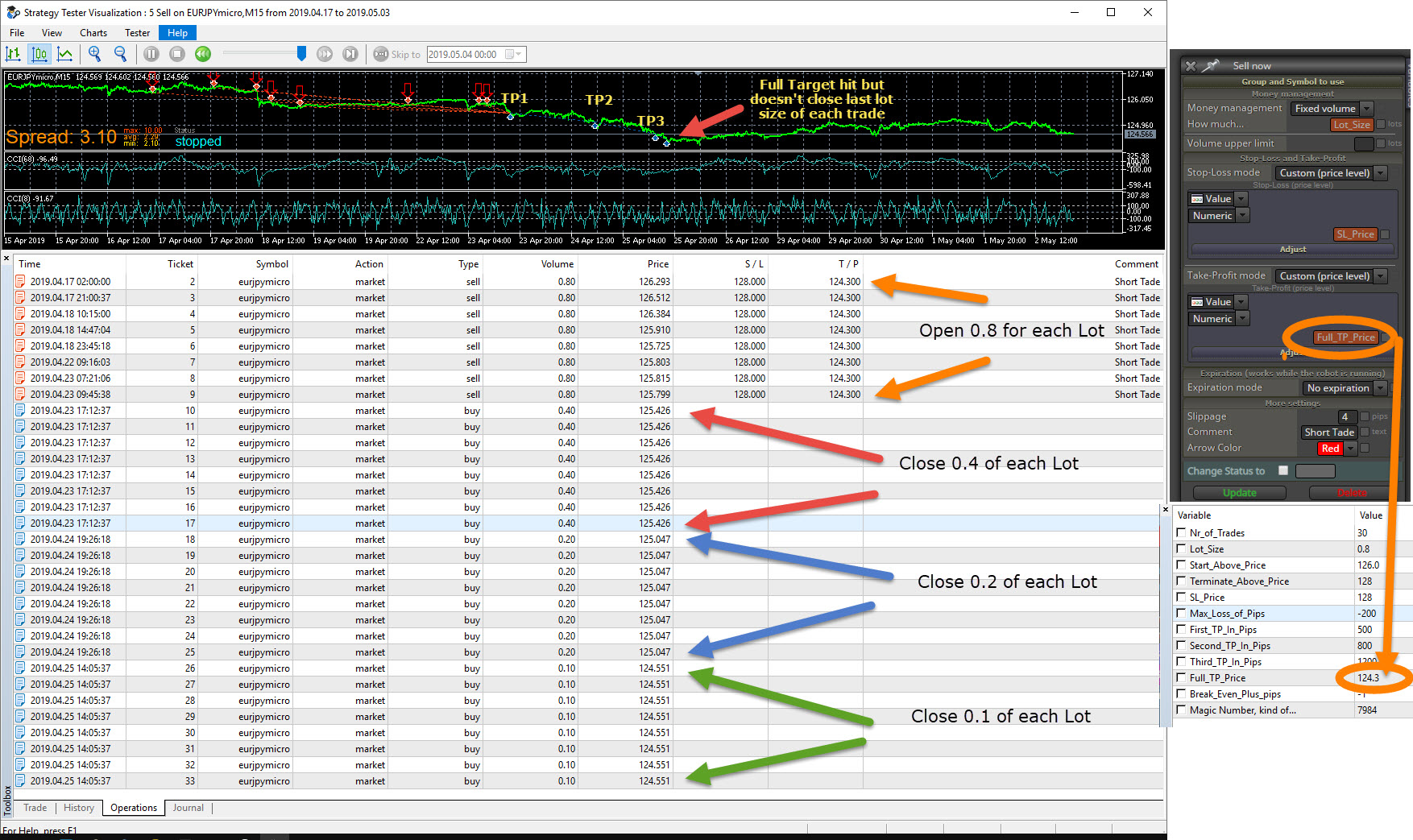The height and width of the screenshot is (840, 1413).
Task: Toggle Volume upper limit lots checkbox
Action: point(1381,143)
